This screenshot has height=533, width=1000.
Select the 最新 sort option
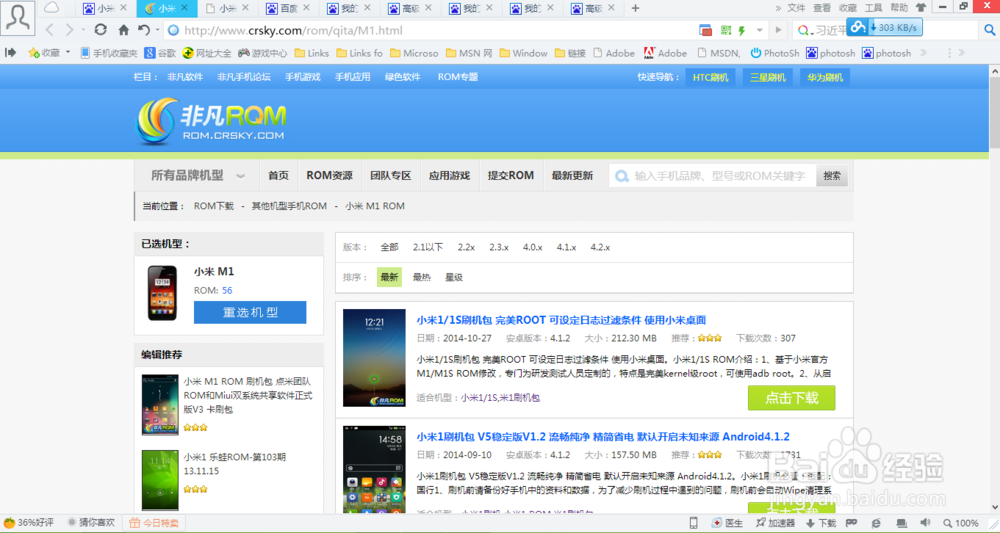click(x=389, y=277)
